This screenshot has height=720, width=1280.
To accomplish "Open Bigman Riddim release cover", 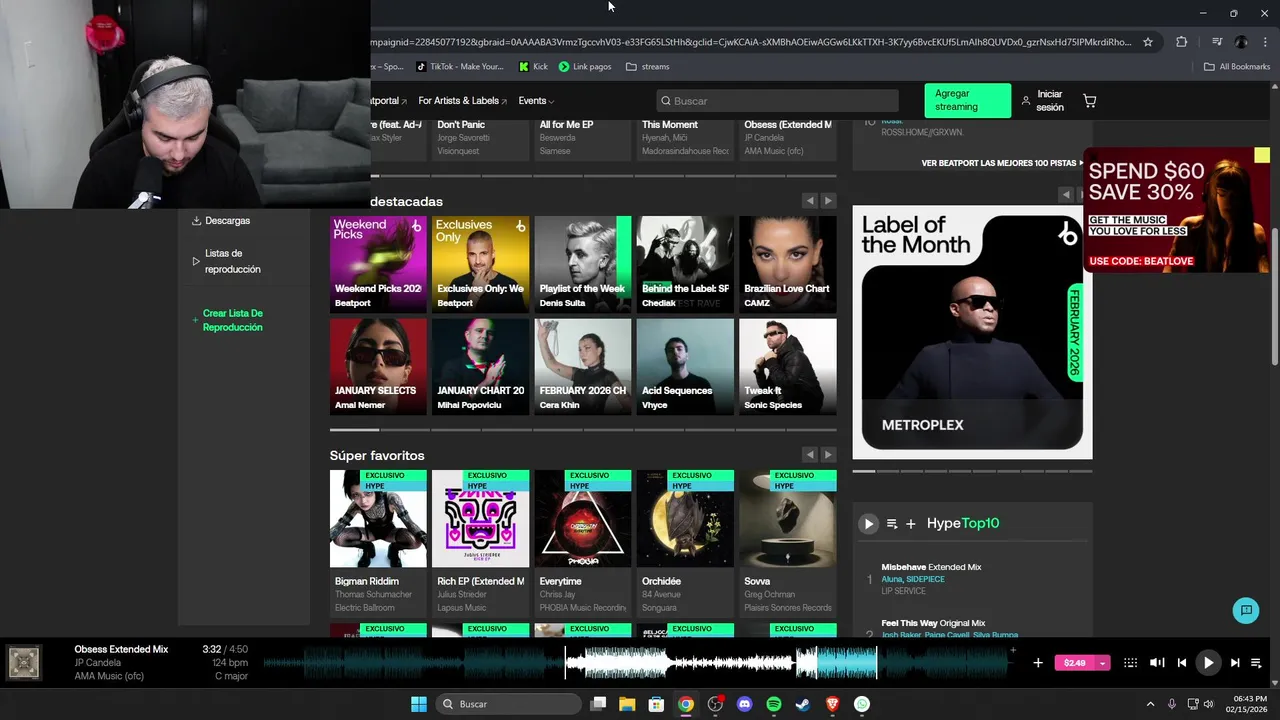I will tap(378, 518).
